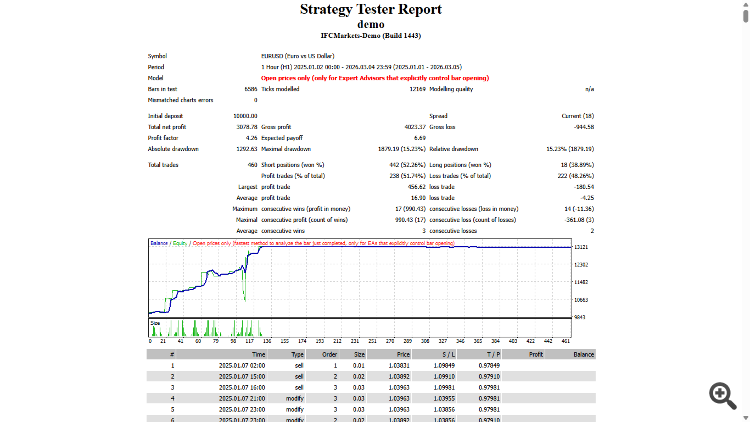Click the 'Profit' table column header

click(x=536, y=355)
